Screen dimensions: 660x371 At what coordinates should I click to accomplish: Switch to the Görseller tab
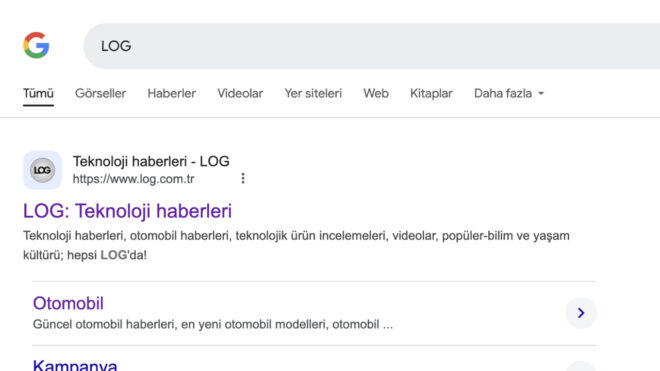[x=100, y=93]
